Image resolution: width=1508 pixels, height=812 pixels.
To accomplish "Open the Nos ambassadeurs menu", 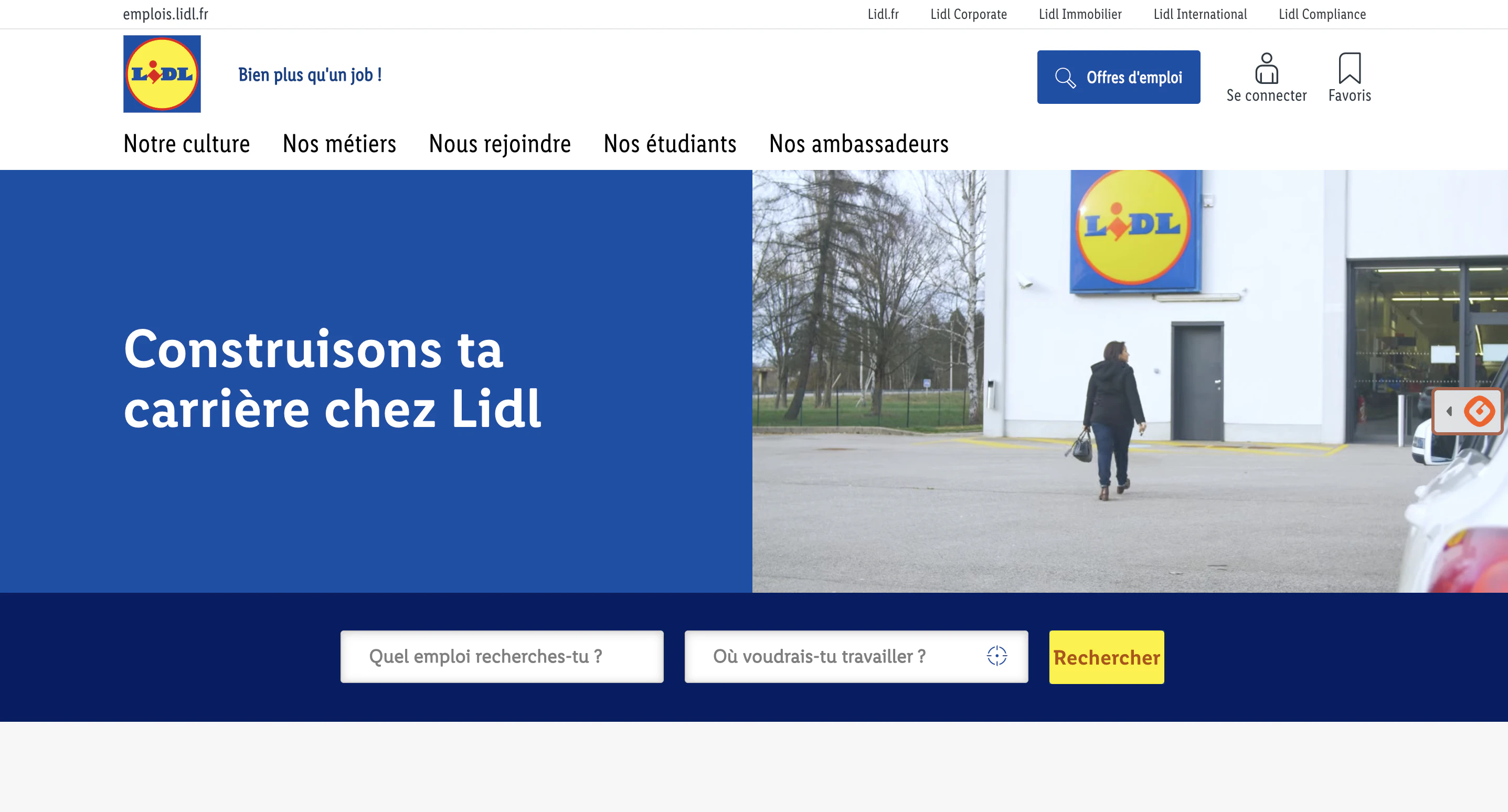I will (859, 143).
